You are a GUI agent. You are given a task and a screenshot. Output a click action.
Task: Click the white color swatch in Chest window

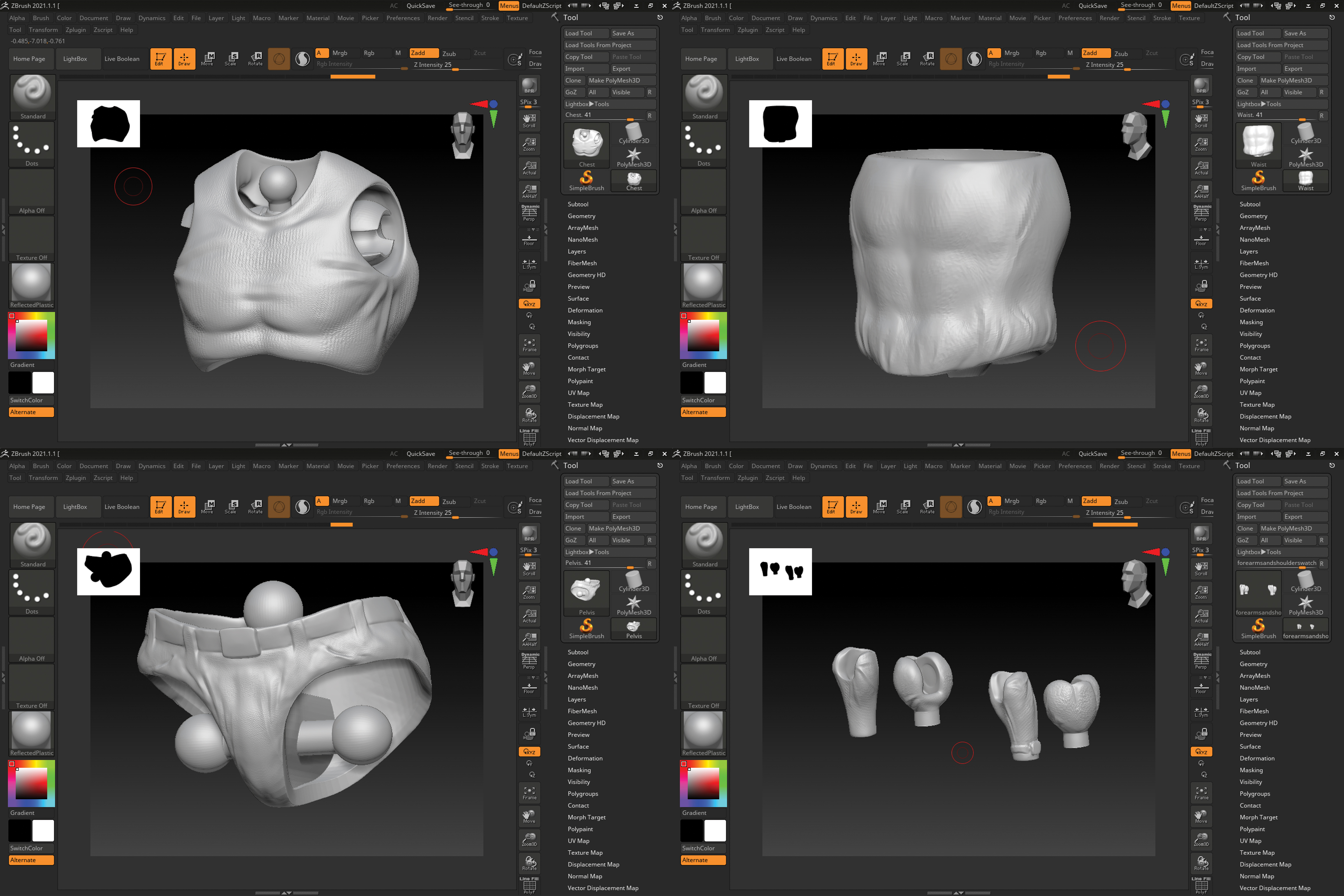point(43,382)
